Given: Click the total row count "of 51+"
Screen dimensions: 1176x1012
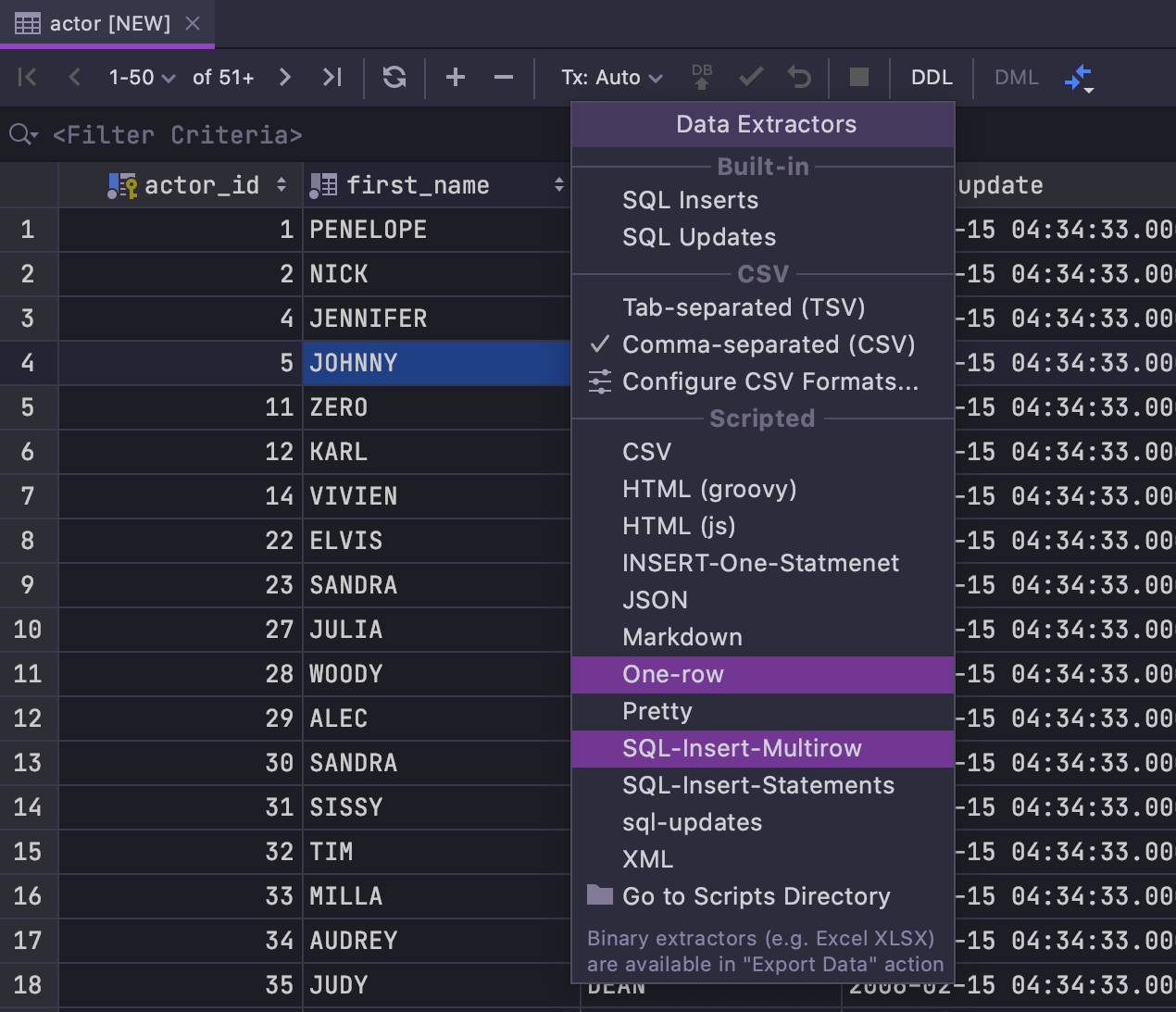Looking at the screenshot, I should tap(223, 78).
